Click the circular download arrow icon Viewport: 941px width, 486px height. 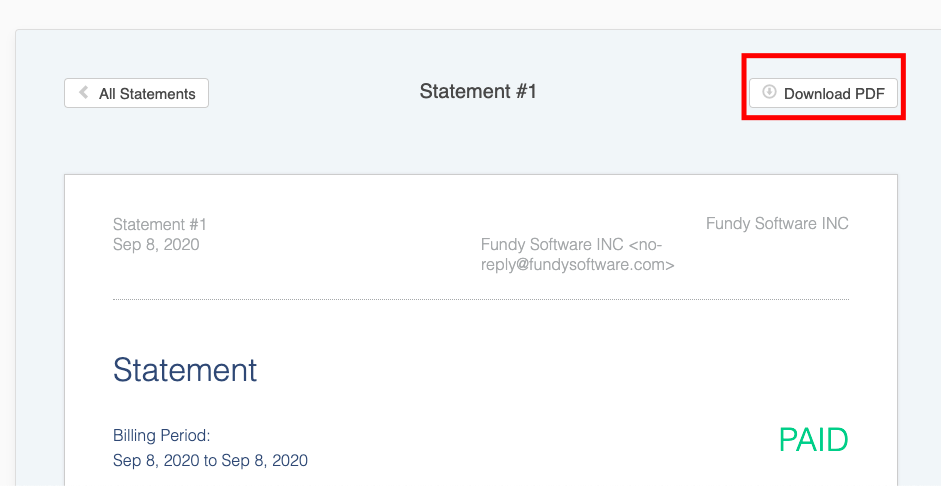769,92
